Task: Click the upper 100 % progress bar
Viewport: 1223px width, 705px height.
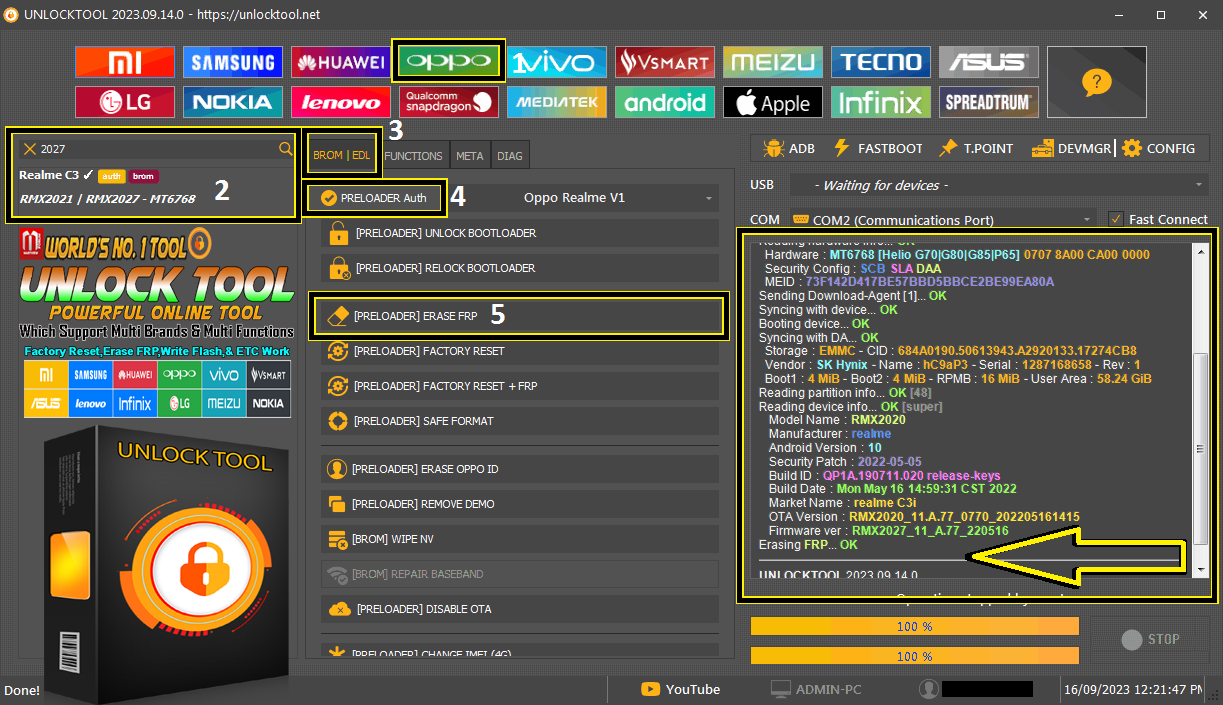Action: (914, 626)
